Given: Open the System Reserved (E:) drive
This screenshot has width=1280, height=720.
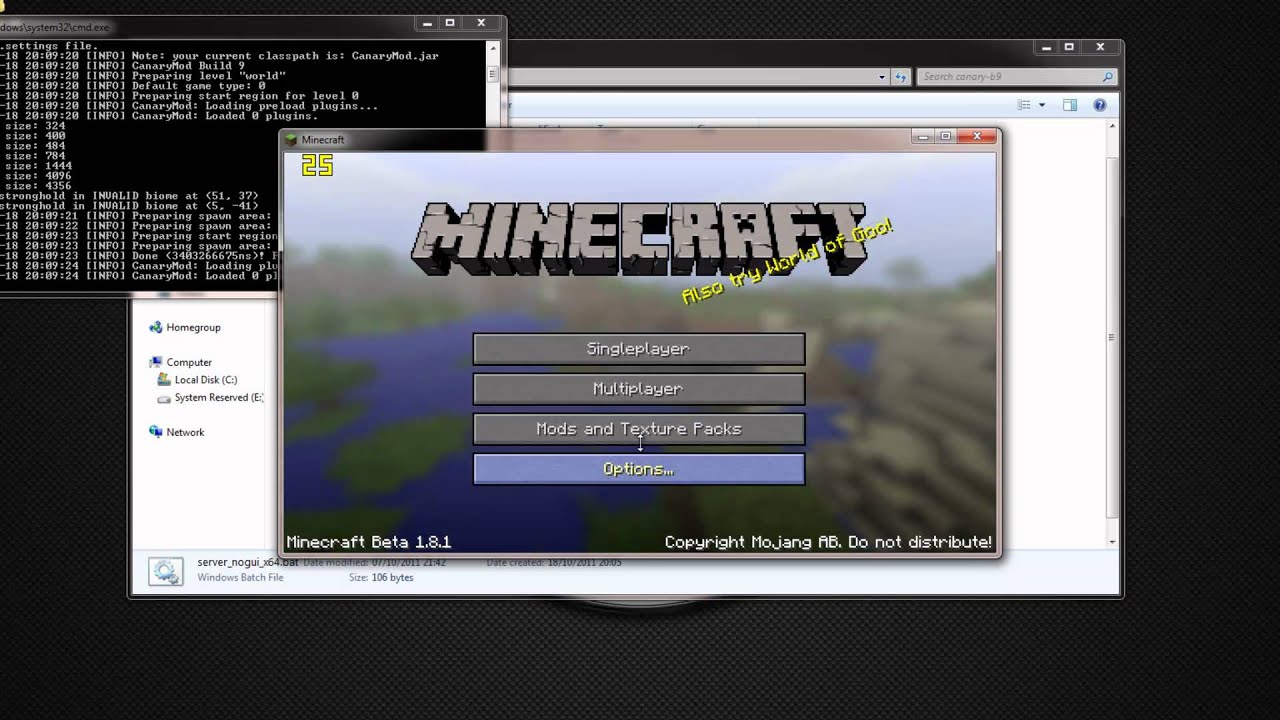Looking at the screenshot, I should point(219,398).
